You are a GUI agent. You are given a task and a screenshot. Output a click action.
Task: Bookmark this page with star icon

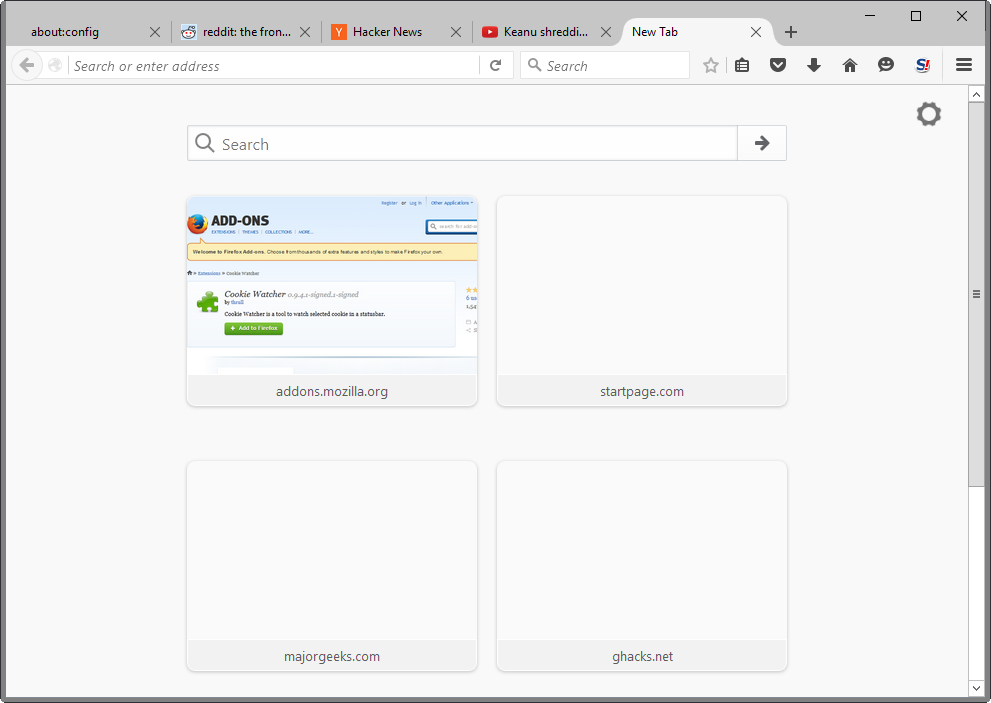711,65
